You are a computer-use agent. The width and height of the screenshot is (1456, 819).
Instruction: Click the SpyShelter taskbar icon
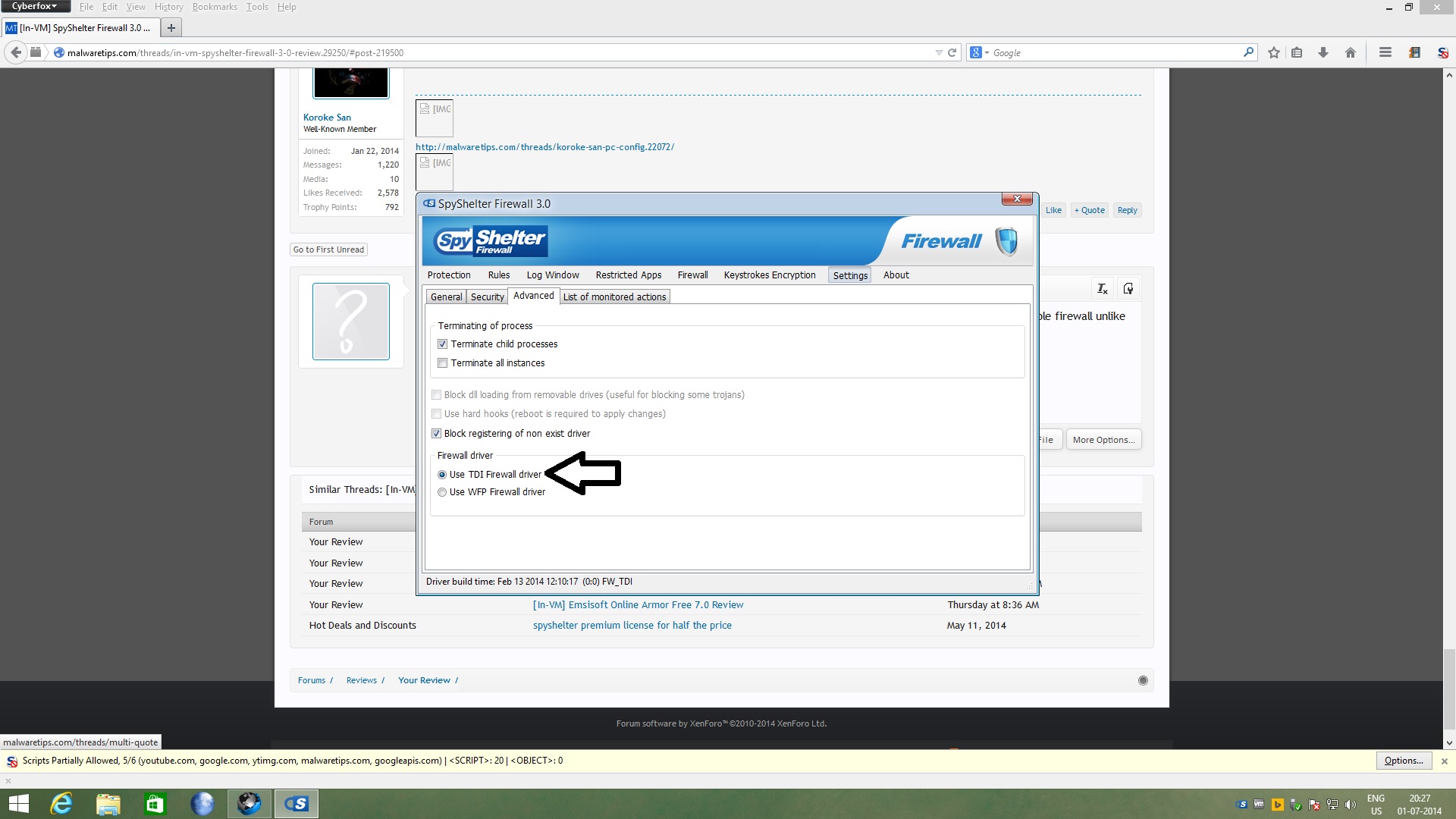(297, 803)
